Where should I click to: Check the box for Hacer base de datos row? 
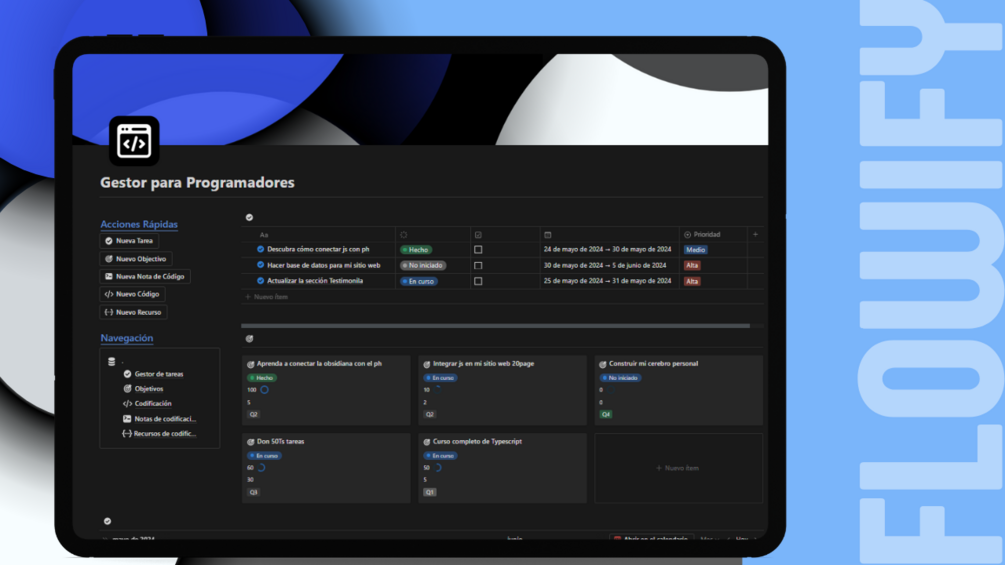pyautogui.click(x=478, y=265)
